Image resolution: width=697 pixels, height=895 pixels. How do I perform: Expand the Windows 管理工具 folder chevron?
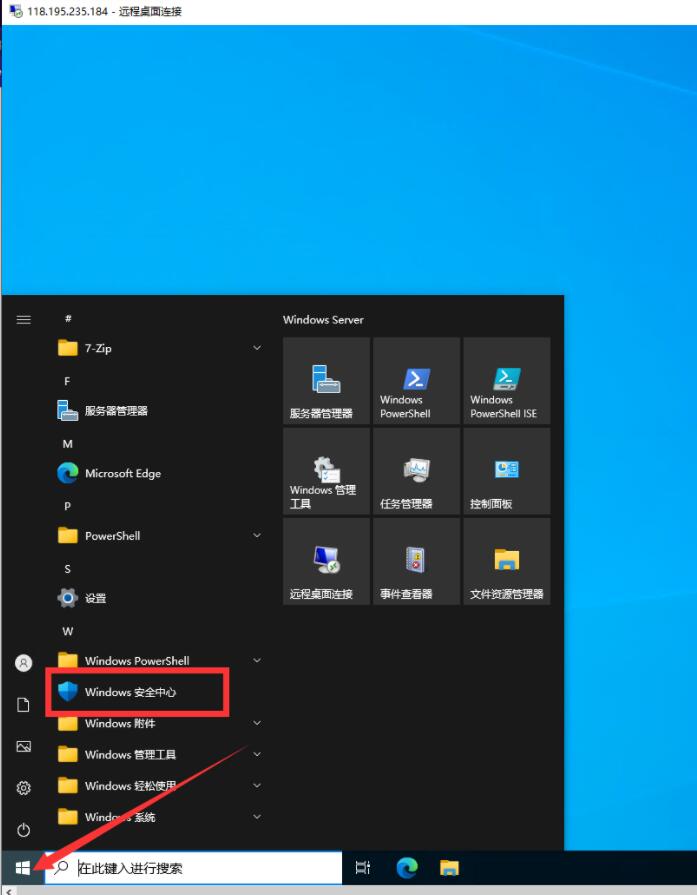(257, 755)
